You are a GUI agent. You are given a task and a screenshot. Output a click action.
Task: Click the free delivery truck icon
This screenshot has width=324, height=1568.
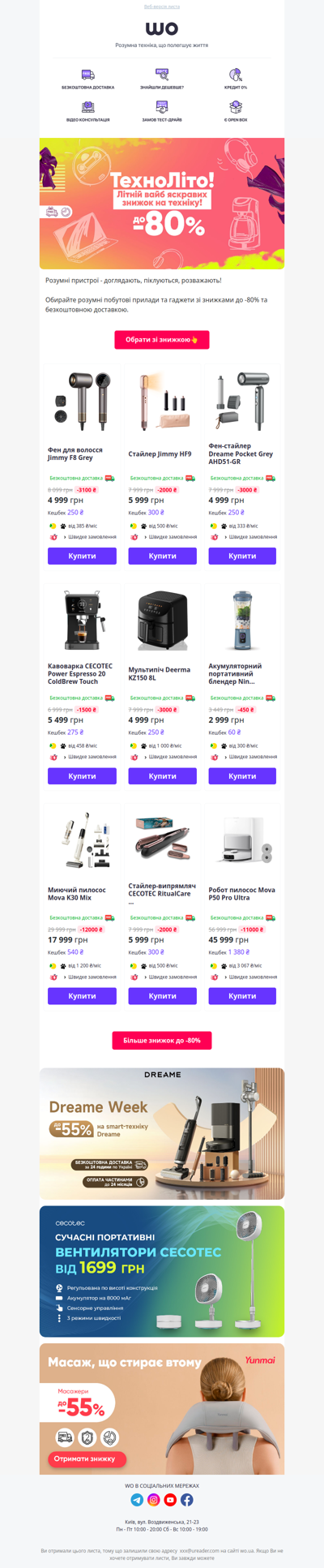(87, 74)
